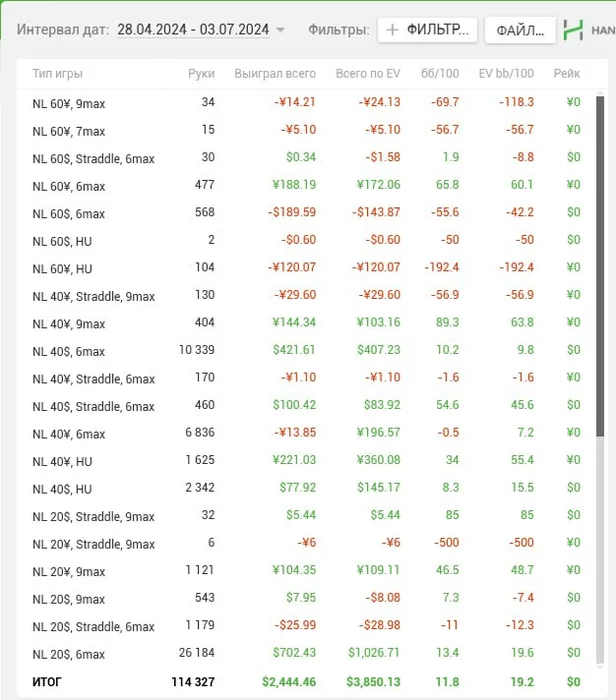Click the Hand2Note logo icon
The image size is (616, 700).
tap(573, 30)
